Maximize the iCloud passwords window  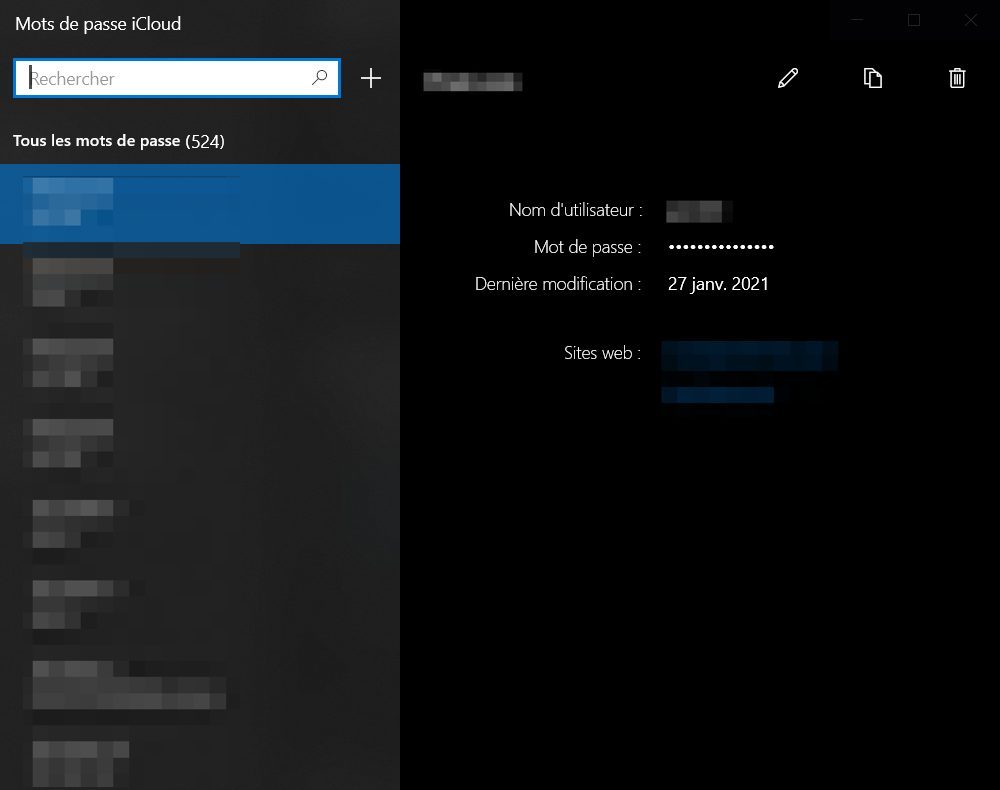913,20
